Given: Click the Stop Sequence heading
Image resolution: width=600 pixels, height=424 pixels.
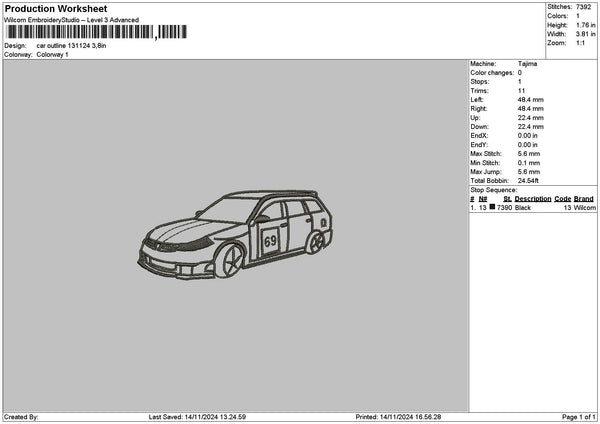Looking at the screenshot, I should click(493, 189).
